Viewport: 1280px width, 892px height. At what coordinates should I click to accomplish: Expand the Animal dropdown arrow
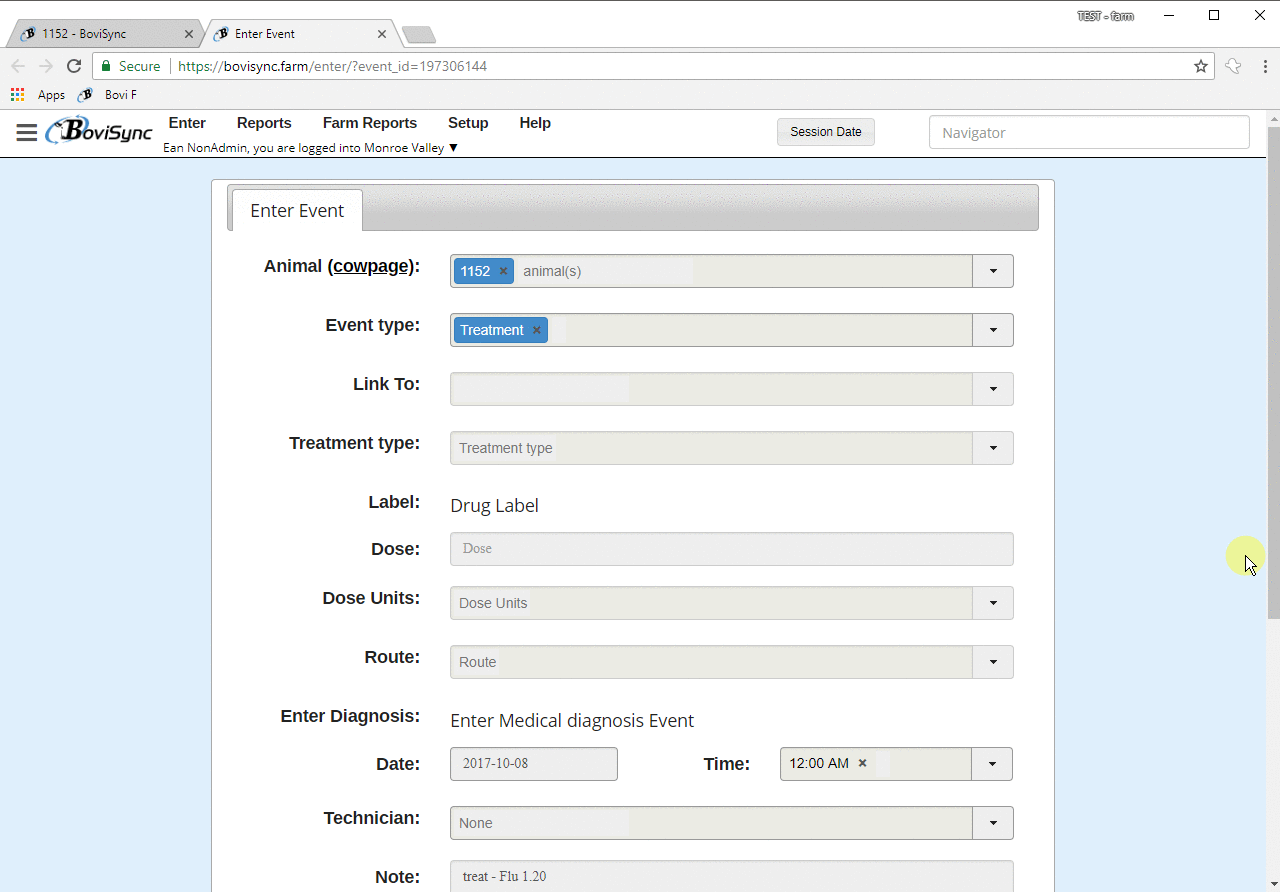(993, 271)
